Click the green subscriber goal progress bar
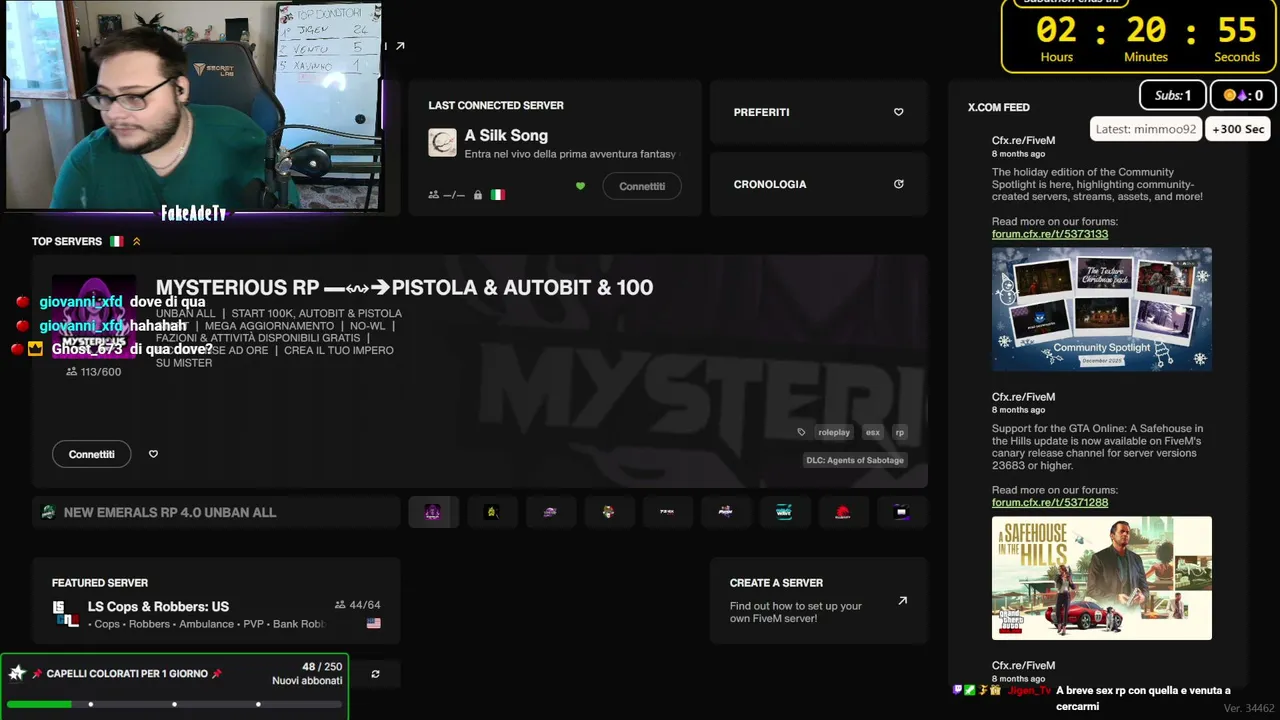Viewport: 1280px width, 720px height. click(176, 704)
